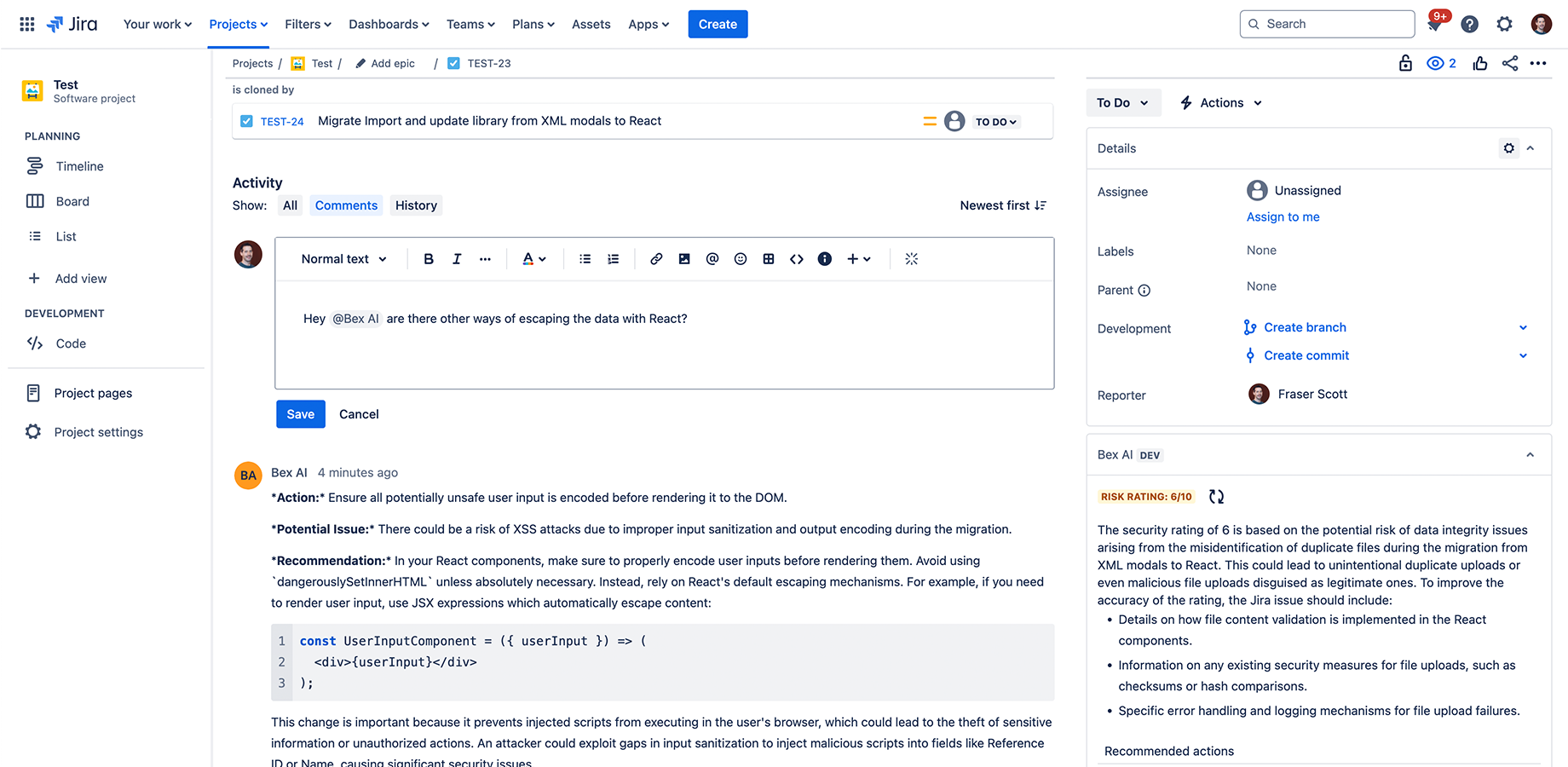
Task: Open notifications bell with 9+ badge
Action: [1435, 24]
